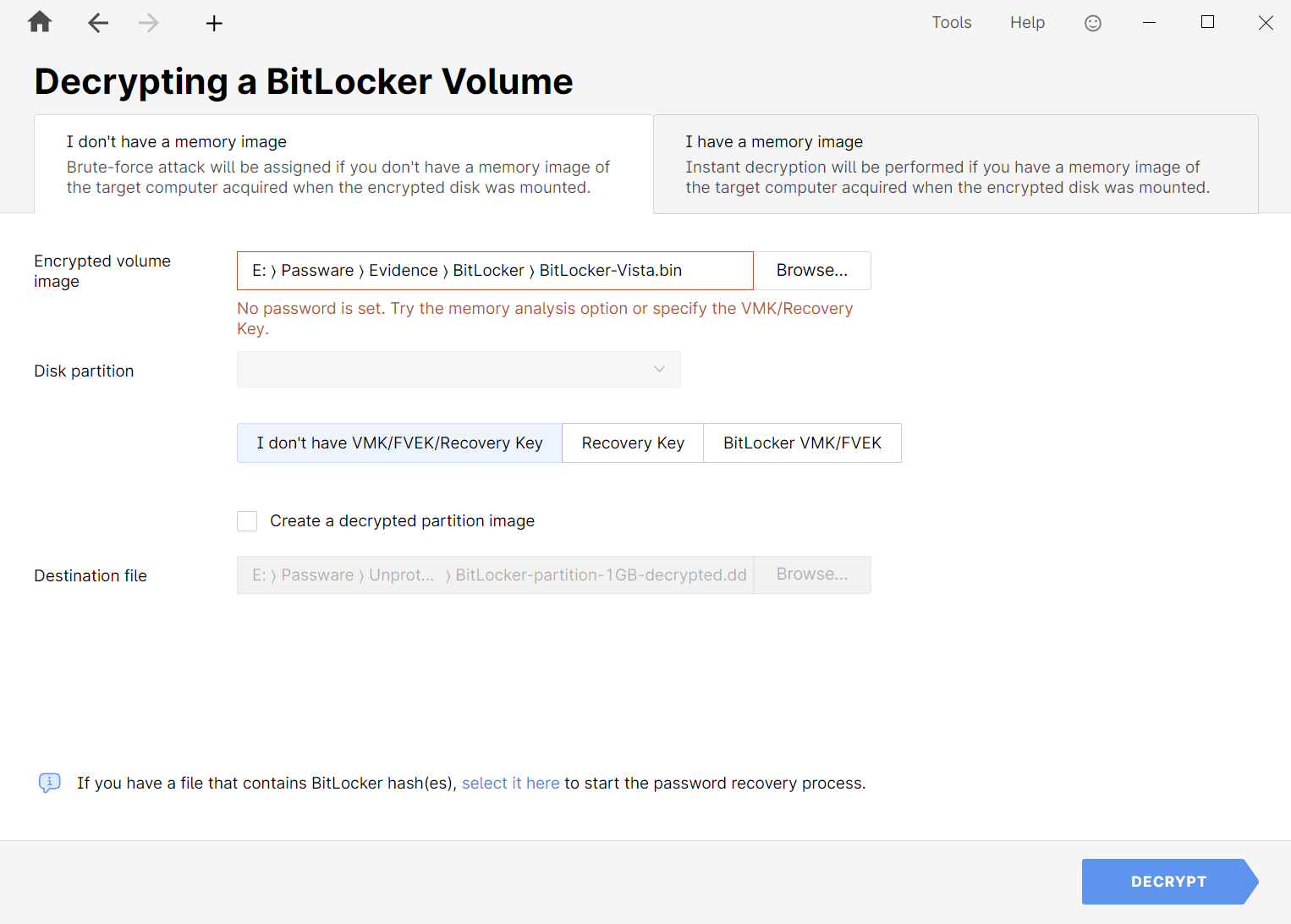Select I don't have VMK/FVEK/Recovery Key

pyautogui.click(x=398, y=443)
